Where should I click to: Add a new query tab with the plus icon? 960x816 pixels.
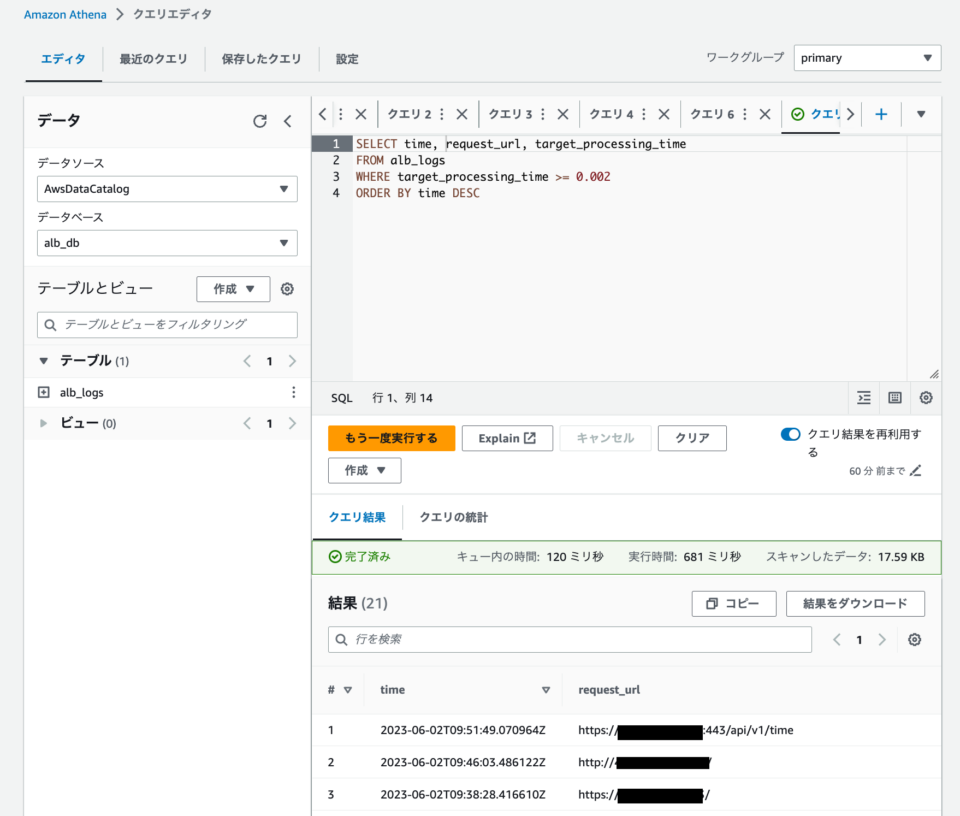(880, 114)
